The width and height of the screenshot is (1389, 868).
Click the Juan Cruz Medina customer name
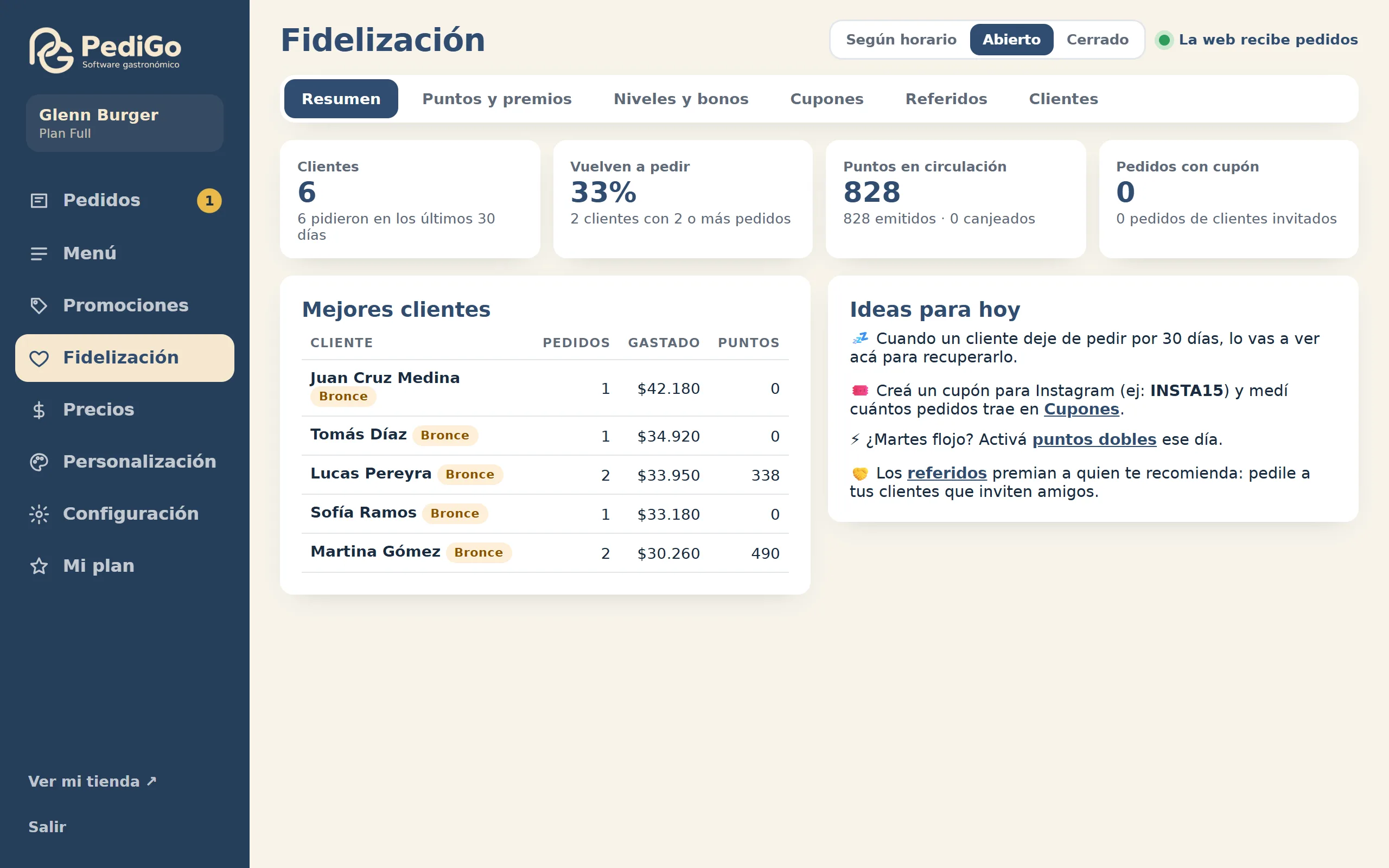385,378
